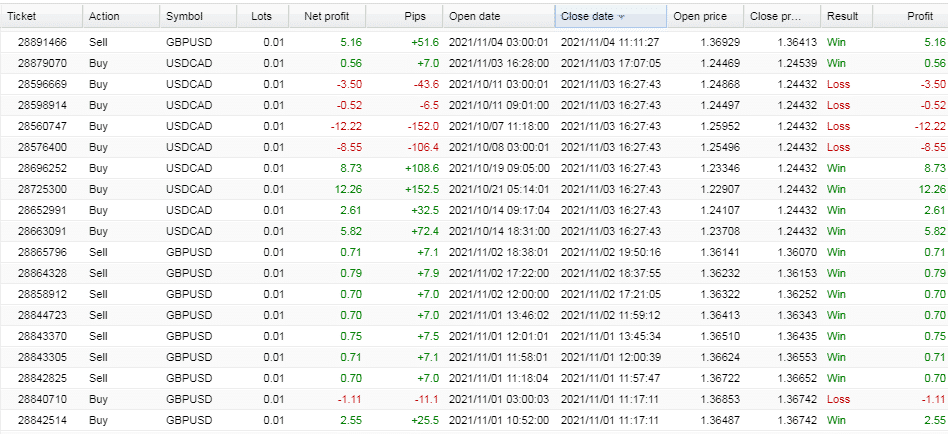This screenshot has height=434, width=948.
Task: Click the Profit column header
Action: click(x=911, y=16)
